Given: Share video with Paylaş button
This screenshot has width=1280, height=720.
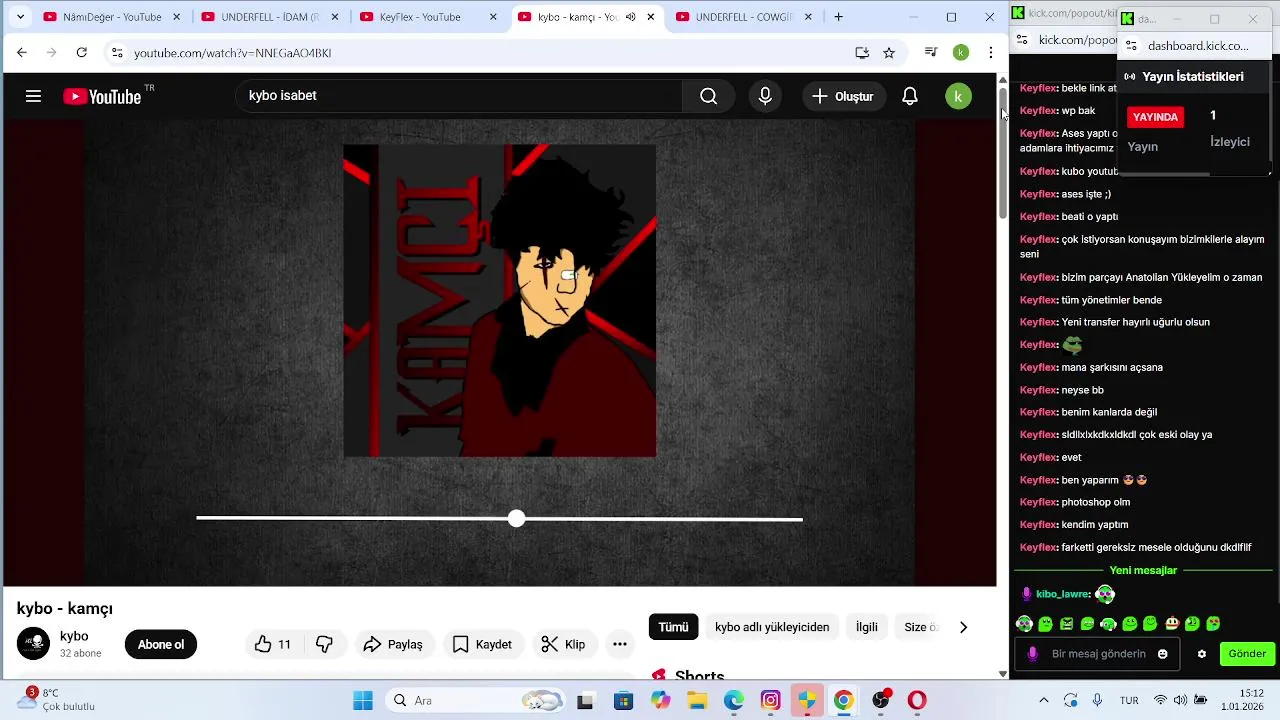Looking at the screenshot, I should coord(393,644).
